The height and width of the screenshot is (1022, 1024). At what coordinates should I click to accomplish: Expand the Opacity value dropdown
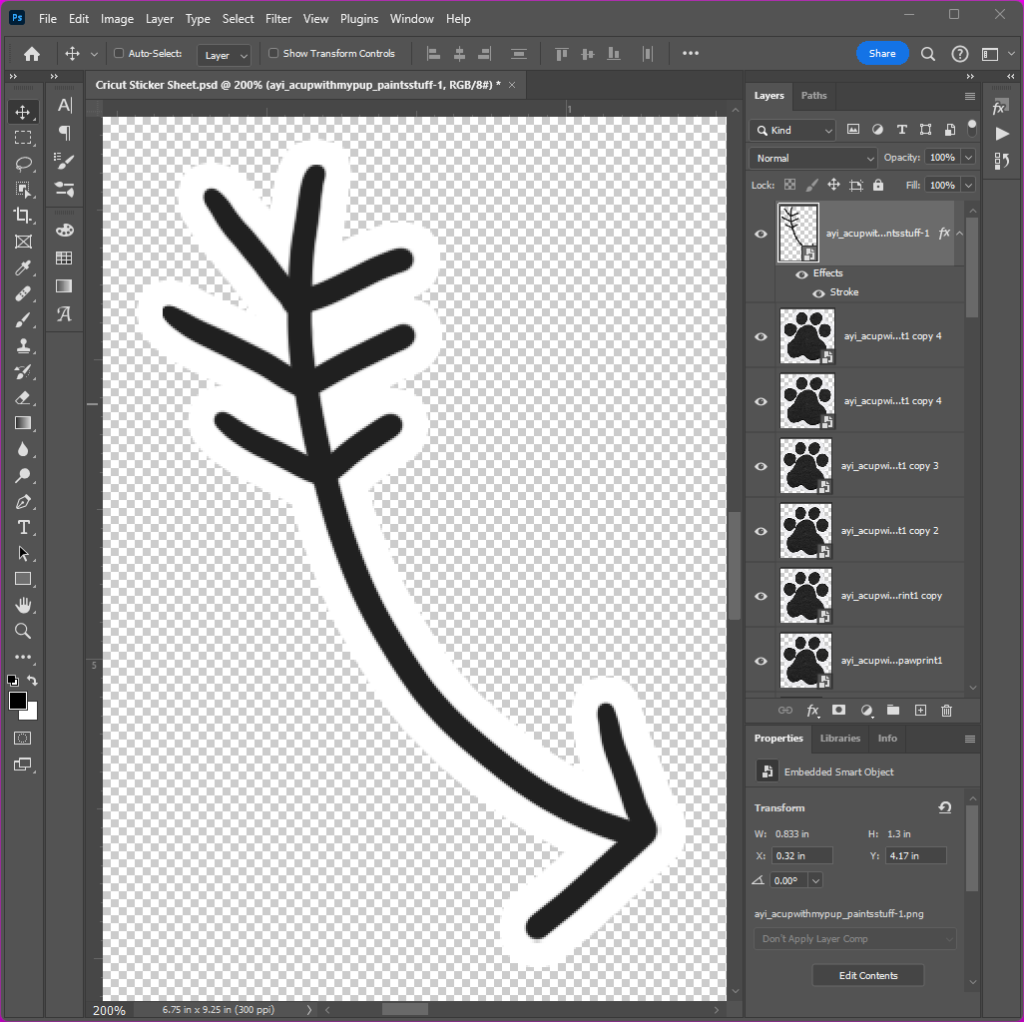tap(966, 158)
